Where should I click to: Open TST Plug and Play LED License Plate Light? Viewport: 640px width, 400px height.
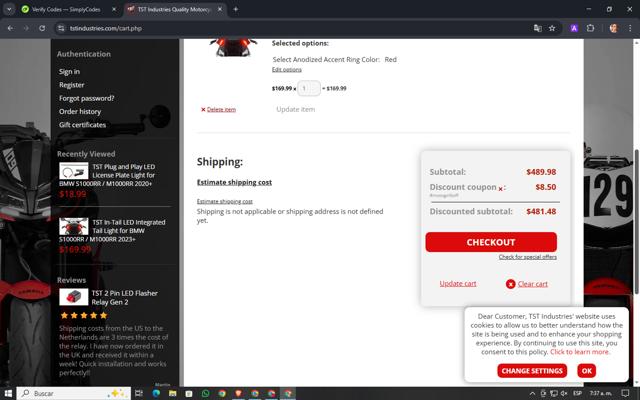(x=107, y=175)
